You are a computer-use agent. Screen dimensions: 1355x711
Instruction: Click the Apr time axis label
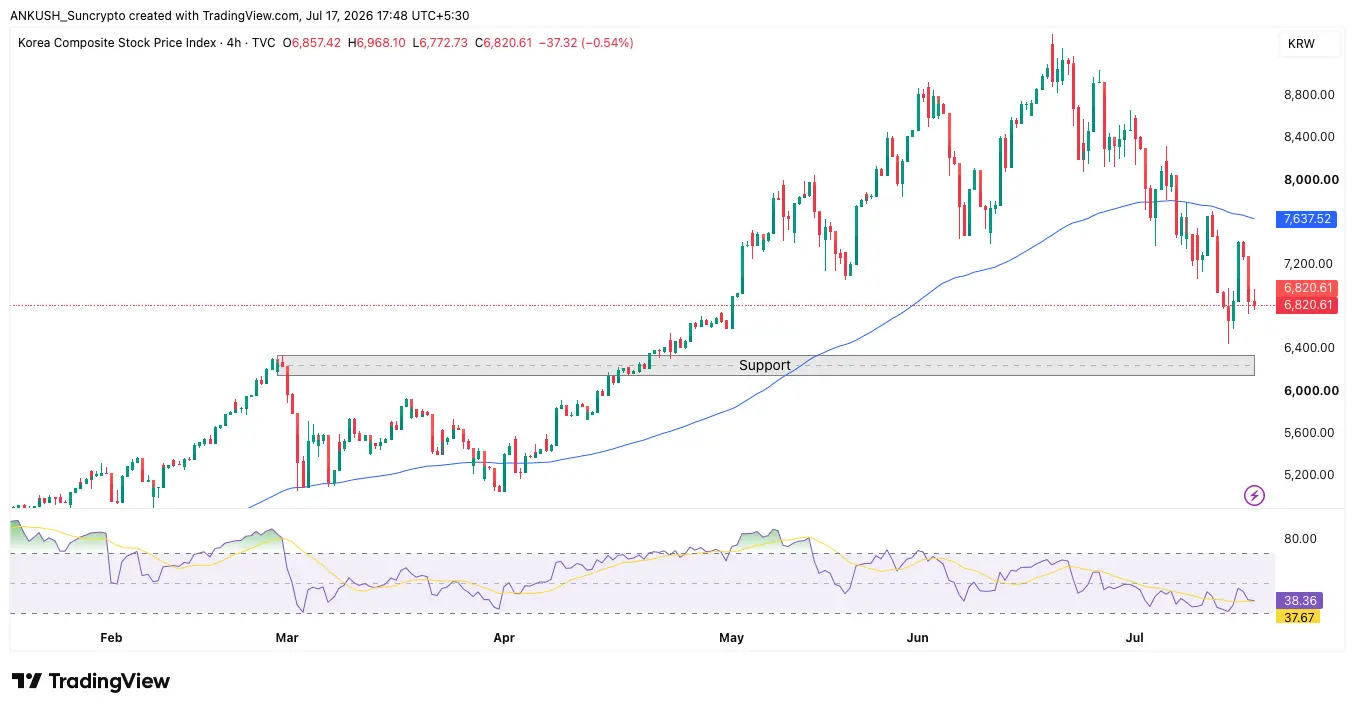pyautogui.click(x=505, y=637)
